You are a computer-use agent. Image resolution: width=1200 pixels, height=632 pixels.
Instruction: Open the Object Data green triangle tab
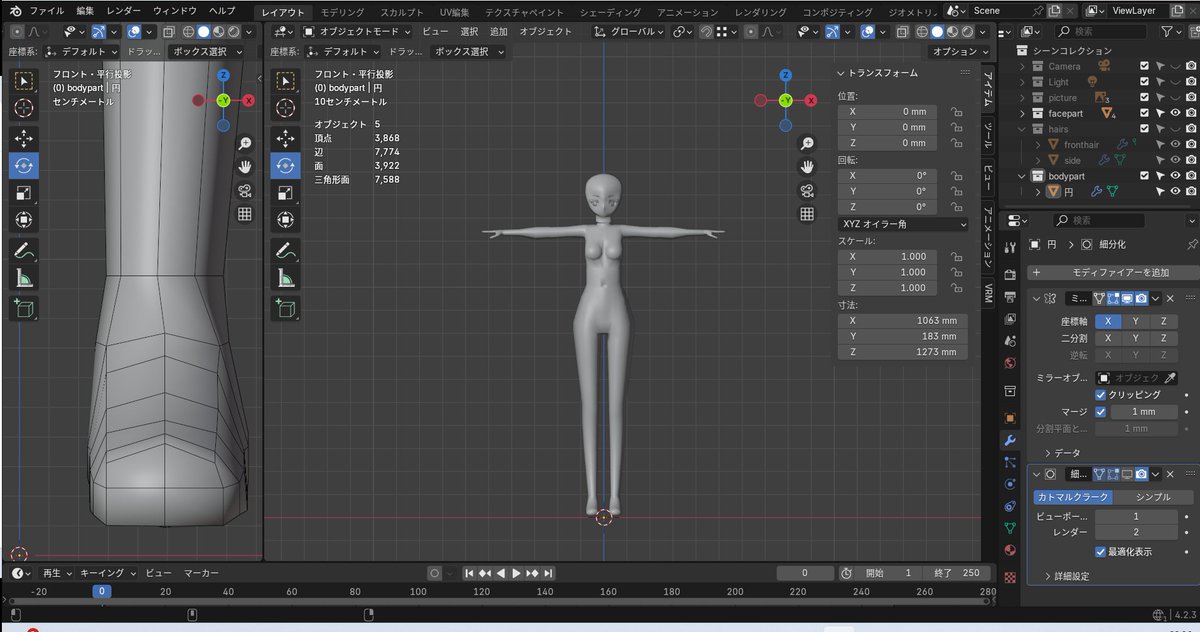tap(1010, 528)
